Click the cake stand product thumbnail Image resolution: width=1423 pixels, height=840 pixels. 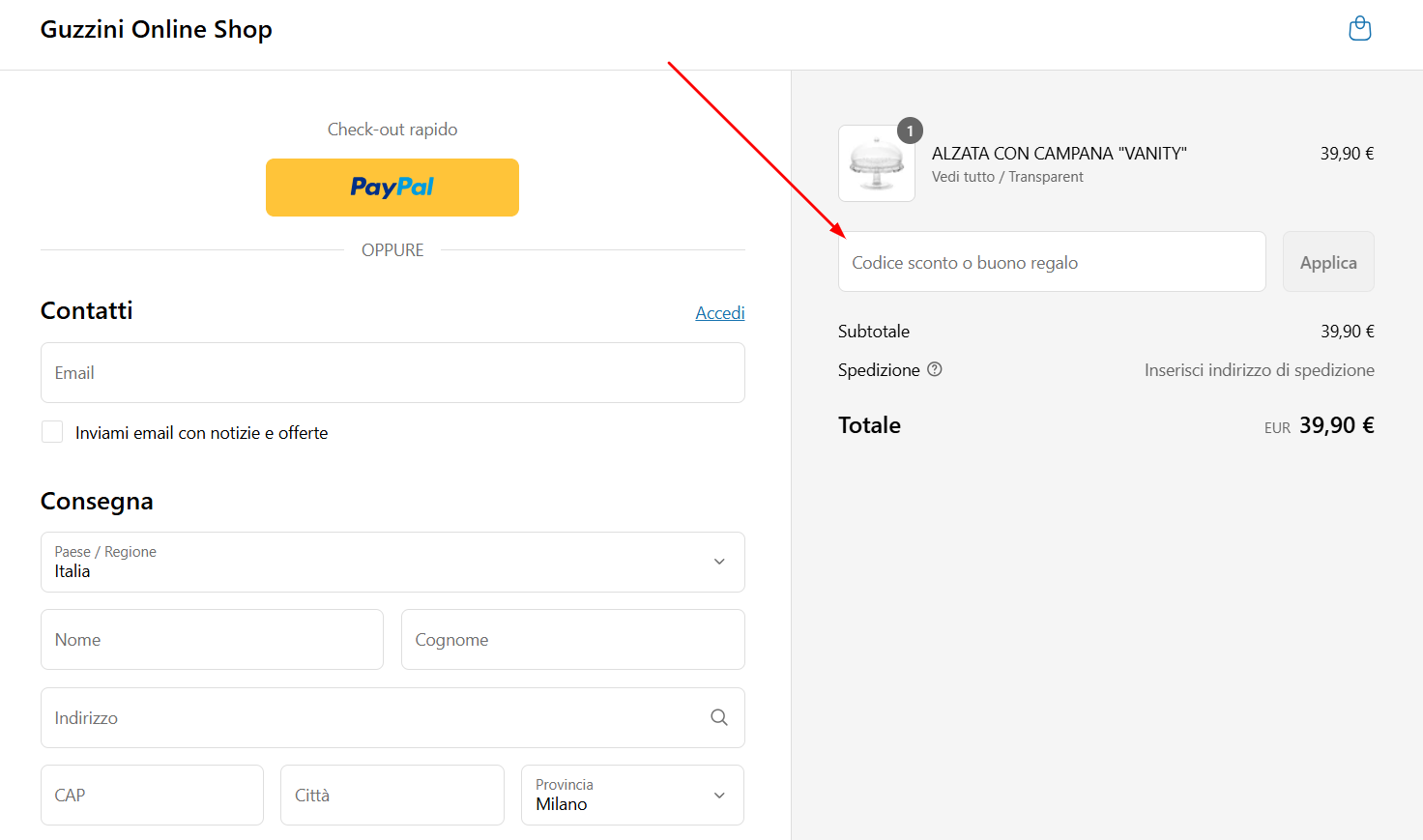tap(876, 164)
